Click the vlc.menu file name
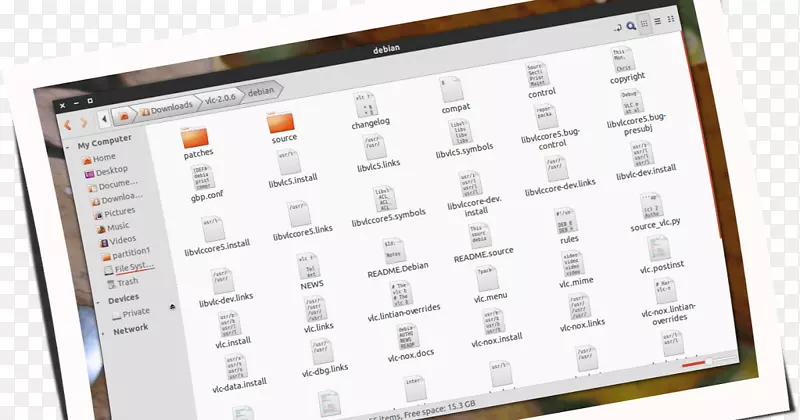 pyautogui.click(x=490, y=297)
